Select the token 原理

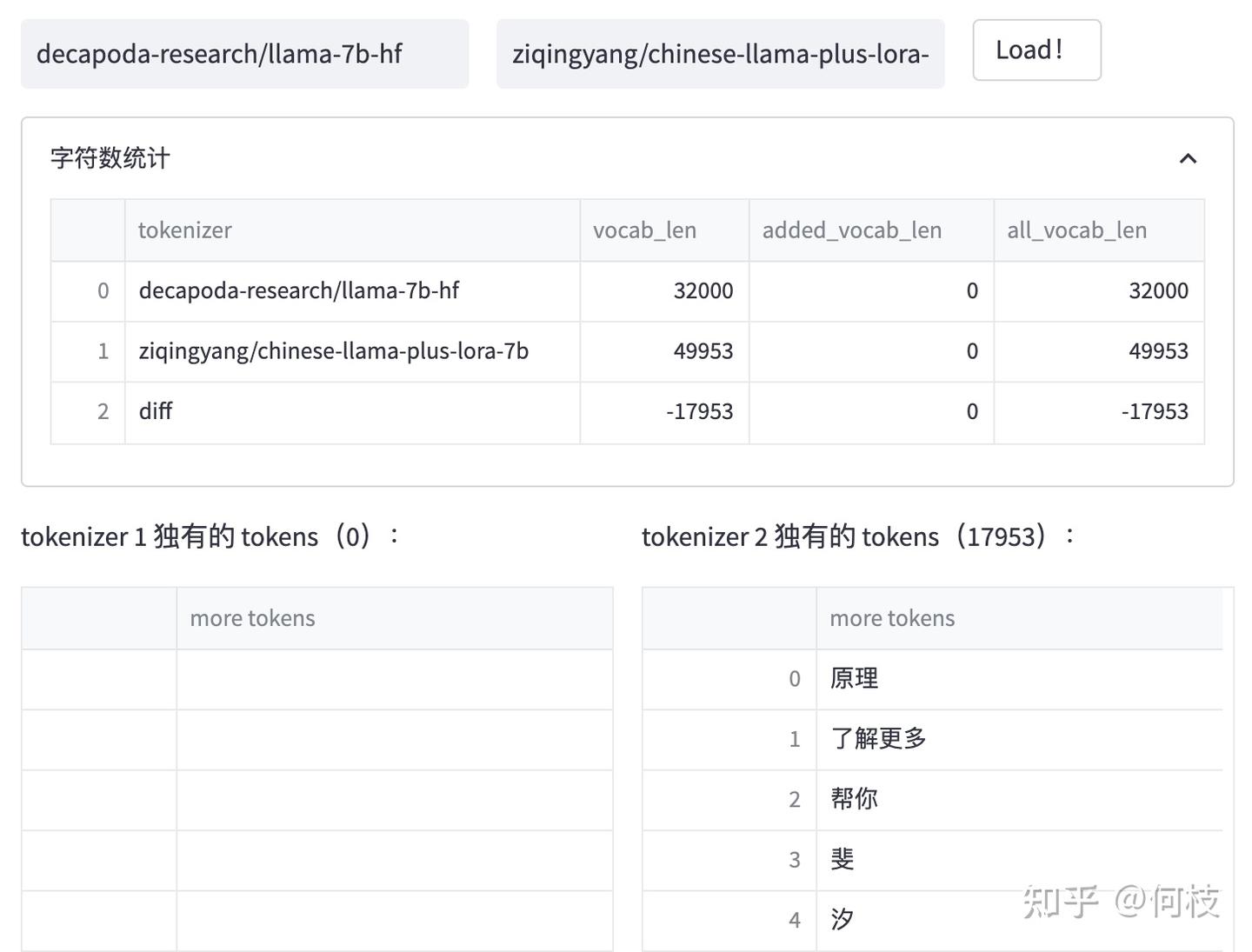(x=1019, y=679)
